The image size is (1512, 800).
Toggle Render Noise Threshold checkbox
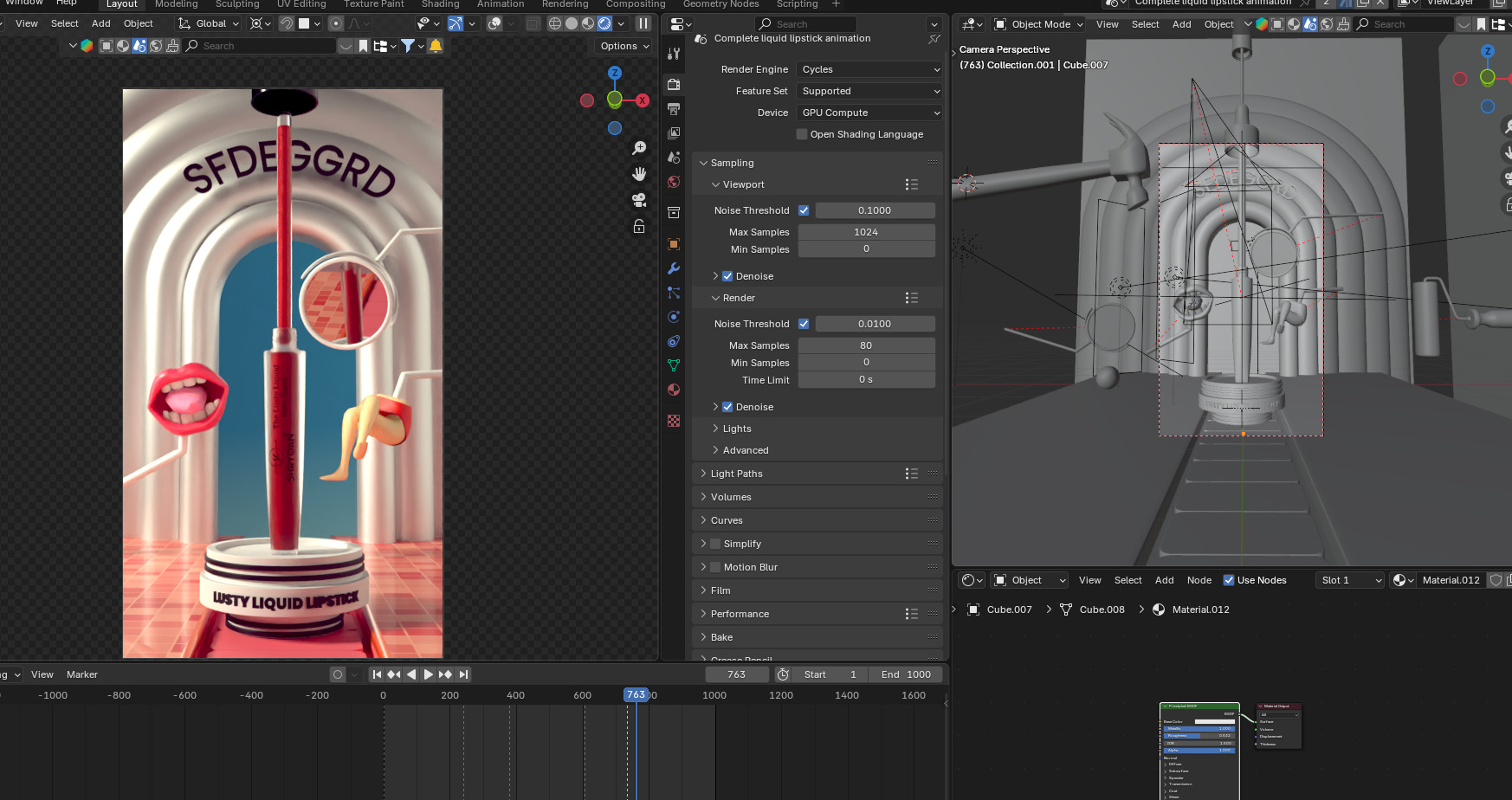coord(804,324)
